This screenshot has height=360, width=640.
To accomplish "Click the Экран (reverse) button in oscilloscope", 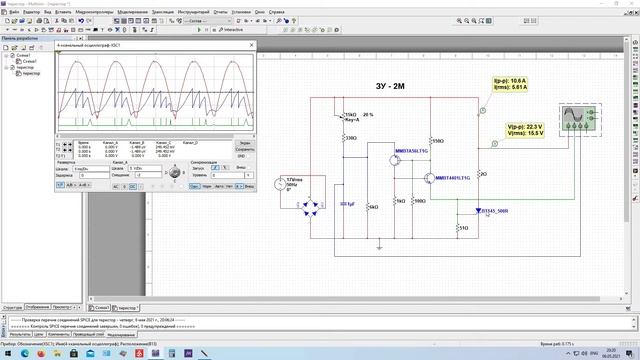I will coord(244,143).
